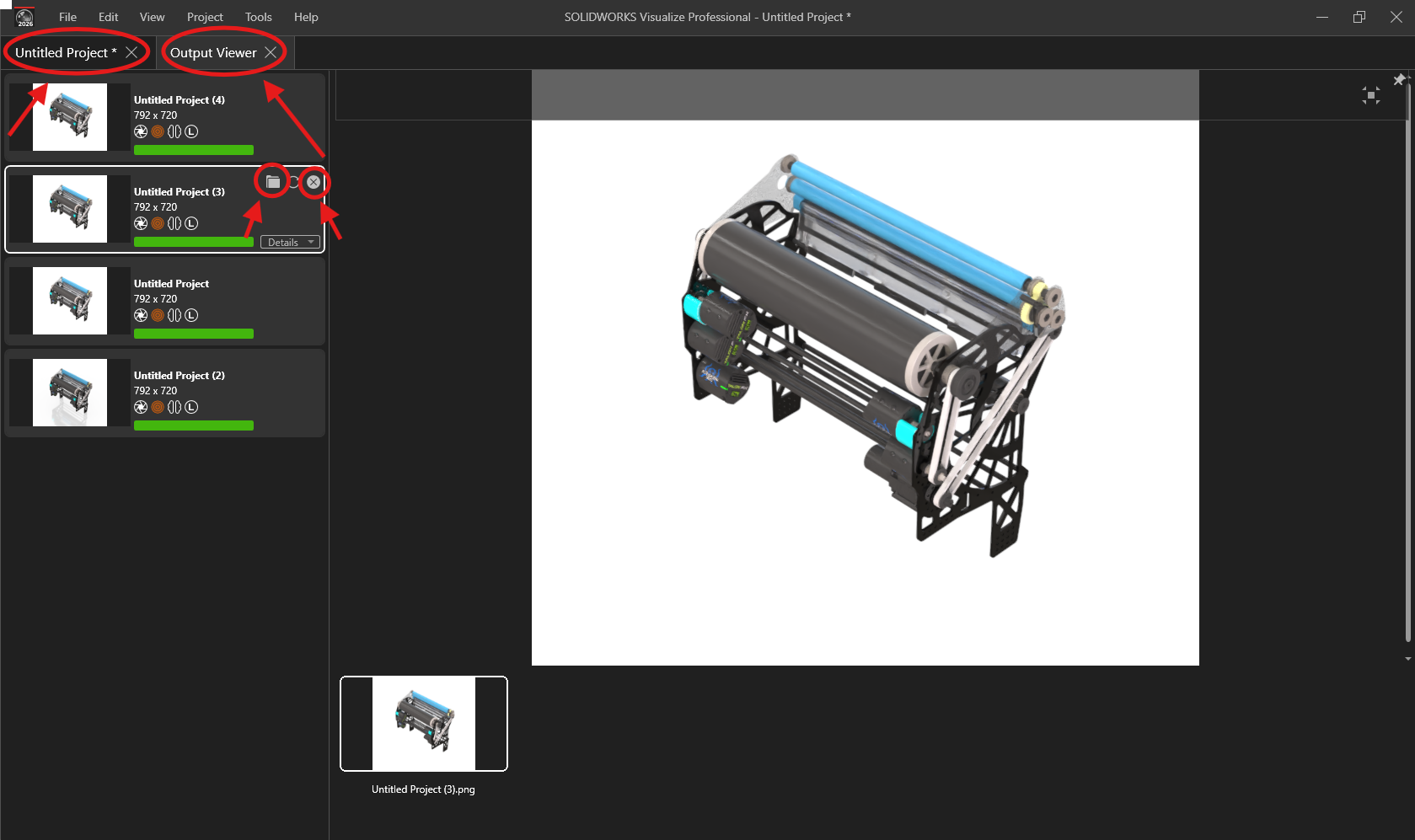
Task: Click '792 x 720' under Untitled Project (4)
Action: tap(156, 115)
